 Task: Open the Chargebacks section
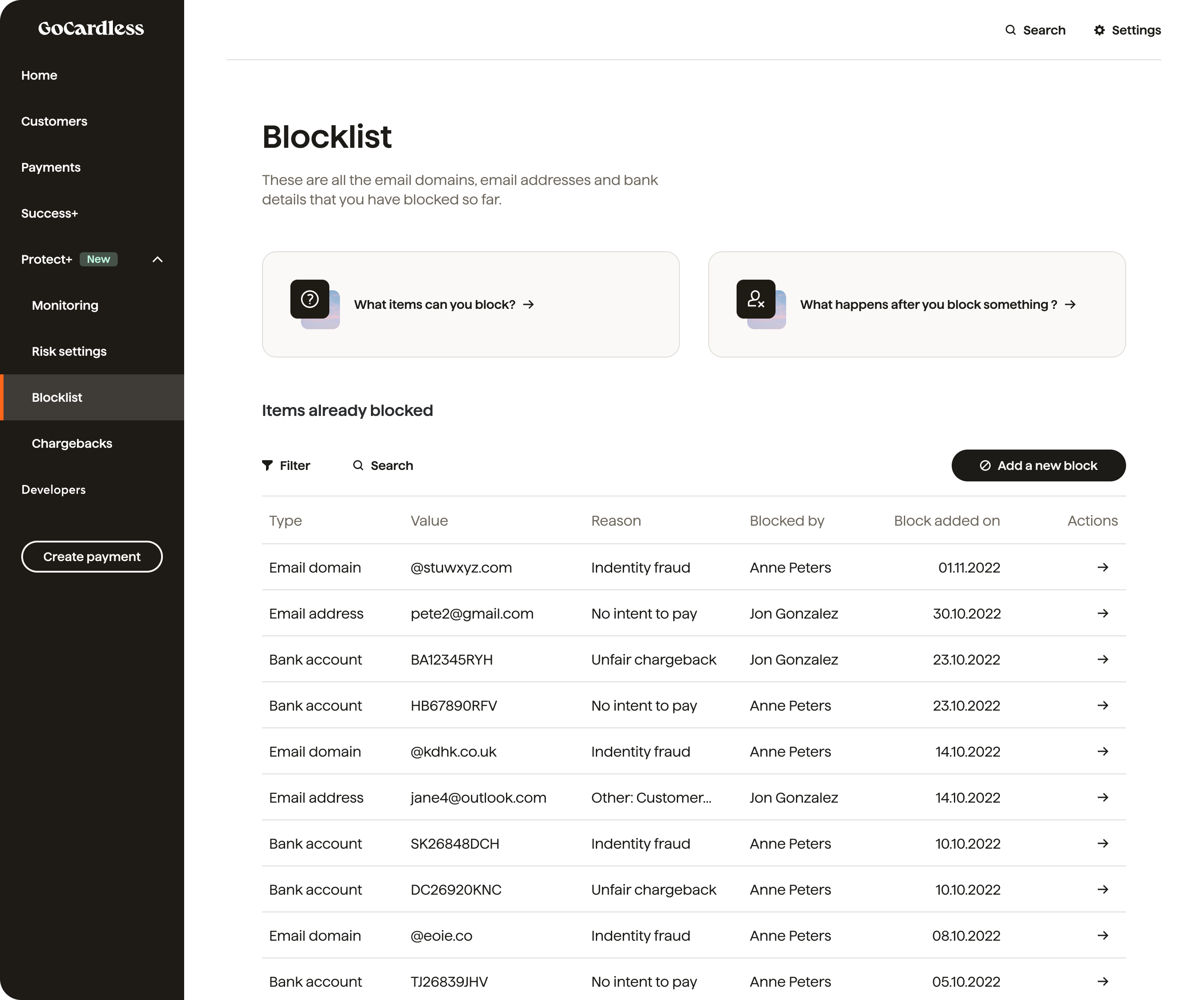[x=72, y=443]
